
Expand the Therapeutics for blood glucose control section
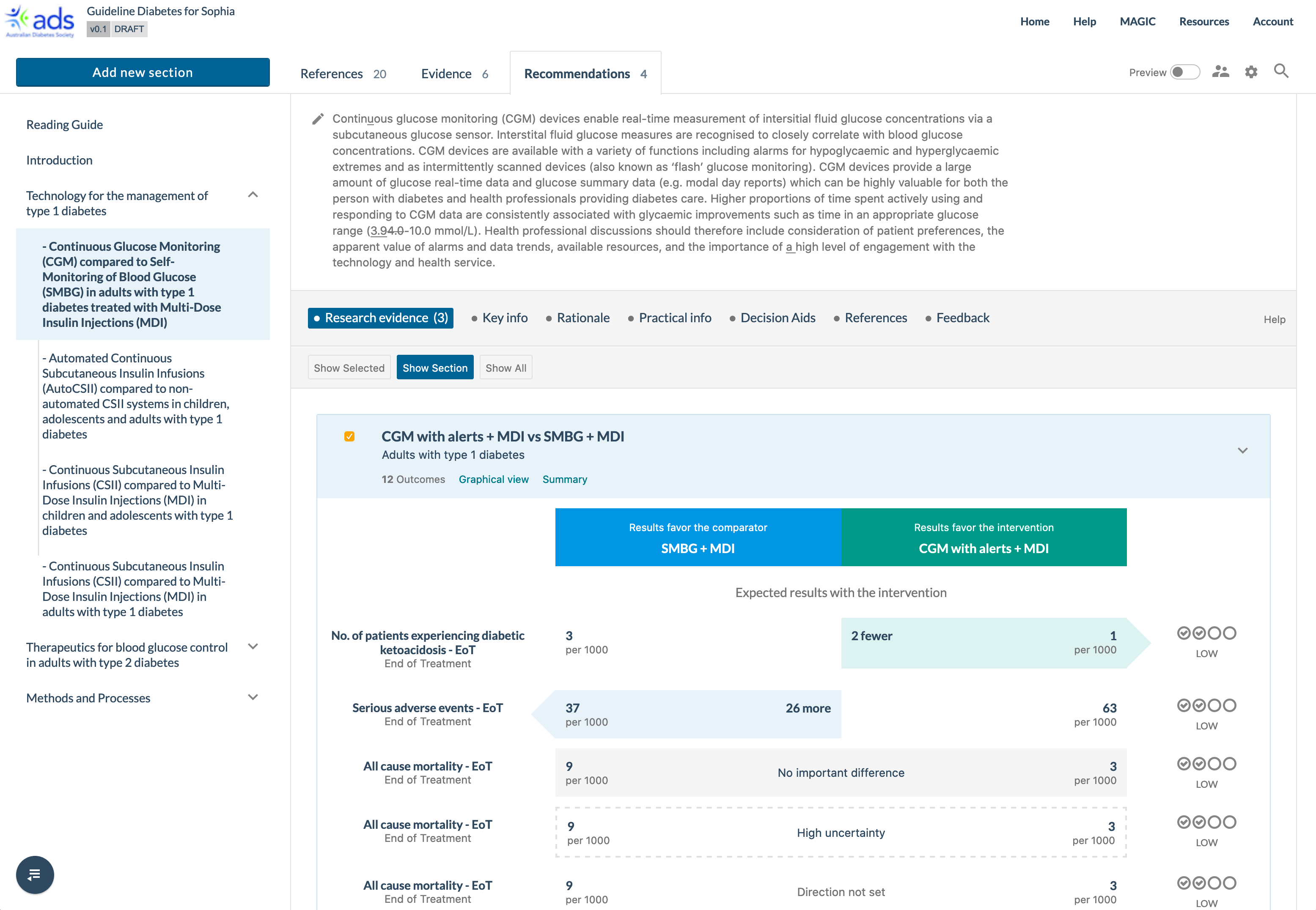coord(253,647)
